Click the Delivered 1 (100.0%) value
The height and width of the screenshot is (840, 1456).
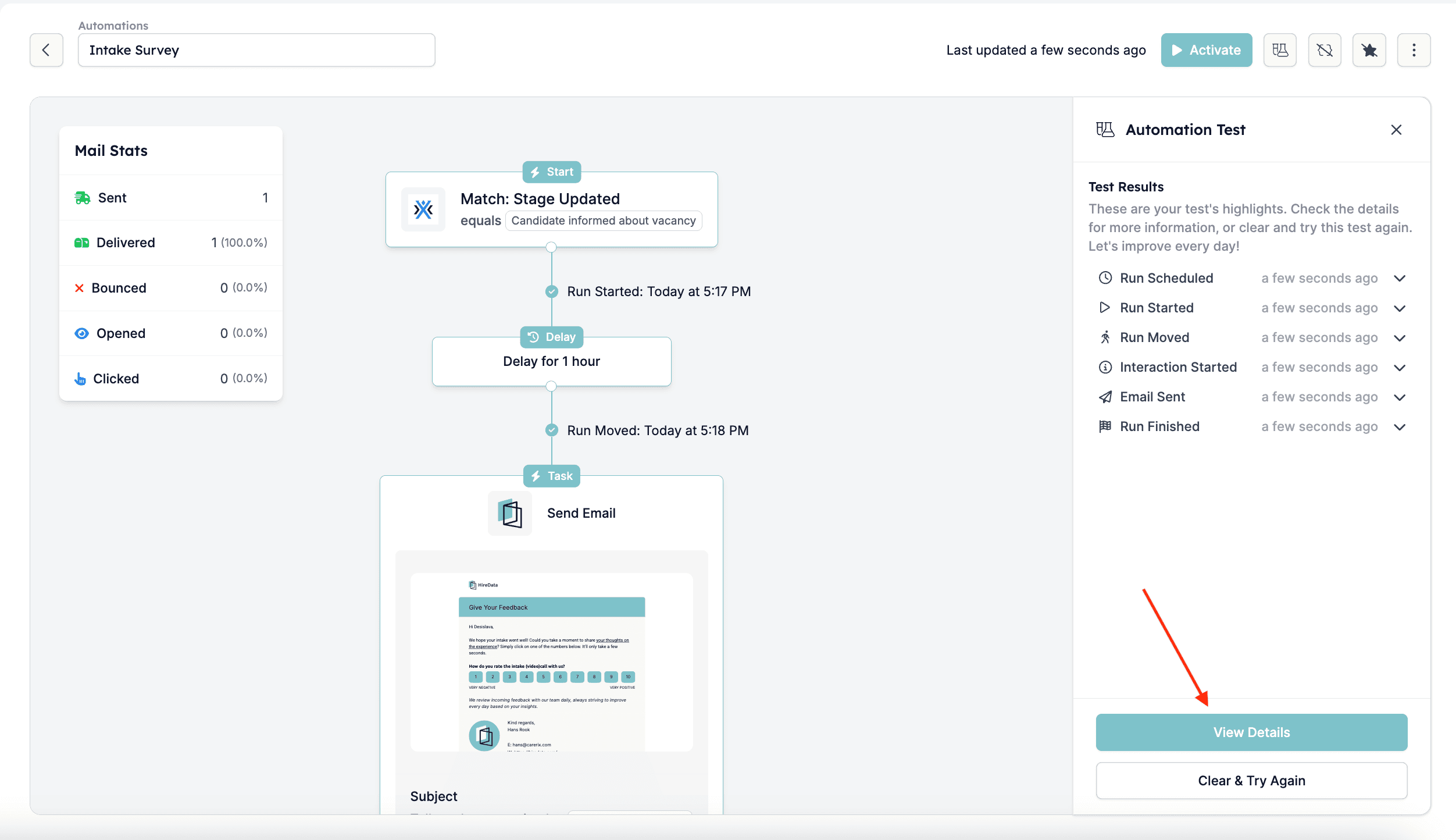239,243
